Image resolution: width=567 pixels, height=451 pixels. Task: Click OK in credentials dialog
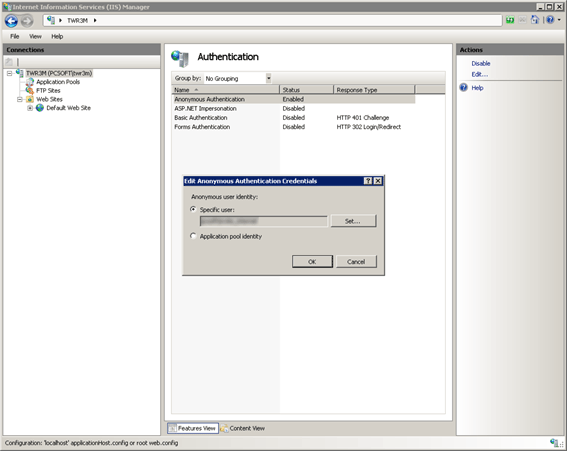(x=312, y=261)
